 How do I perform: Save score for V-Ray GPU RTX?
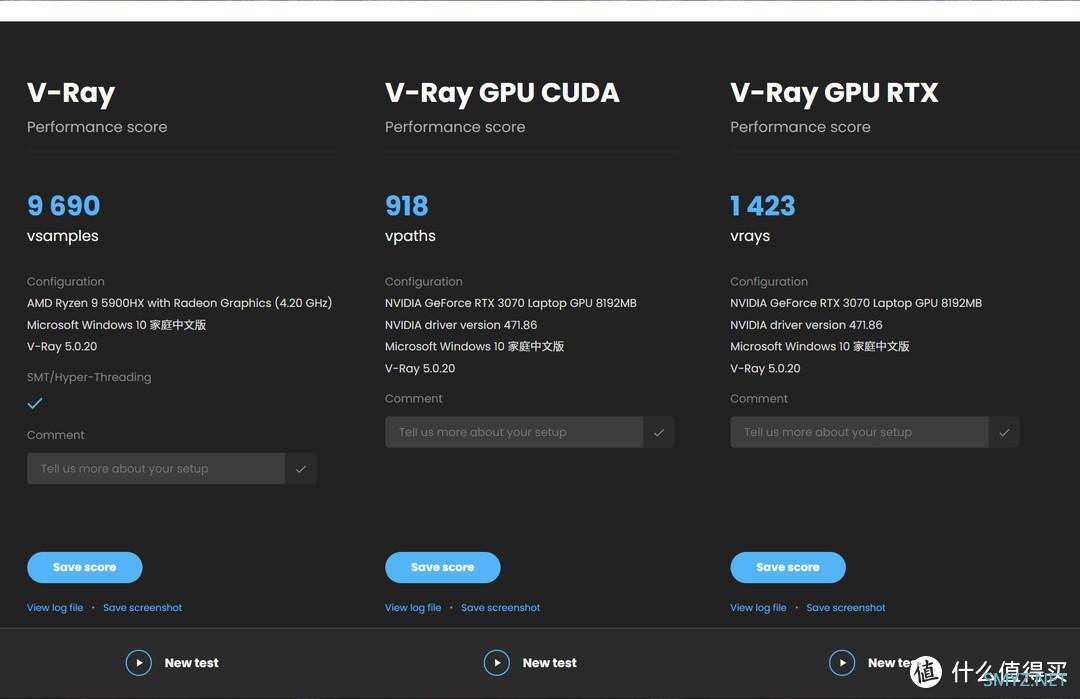pyautogui.click(x=788, y=567)
